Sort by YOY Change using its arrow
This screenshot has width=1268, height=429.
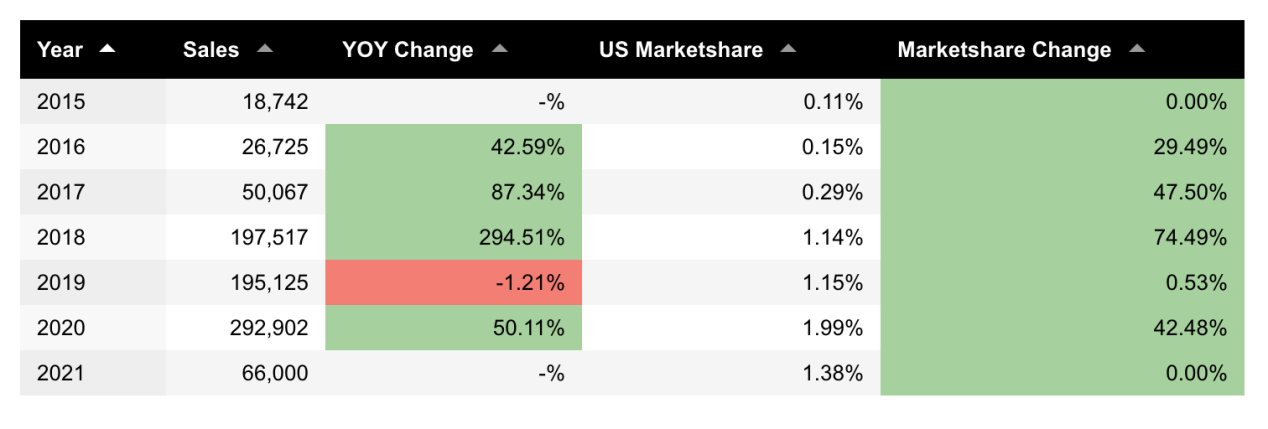click(500, 48)
